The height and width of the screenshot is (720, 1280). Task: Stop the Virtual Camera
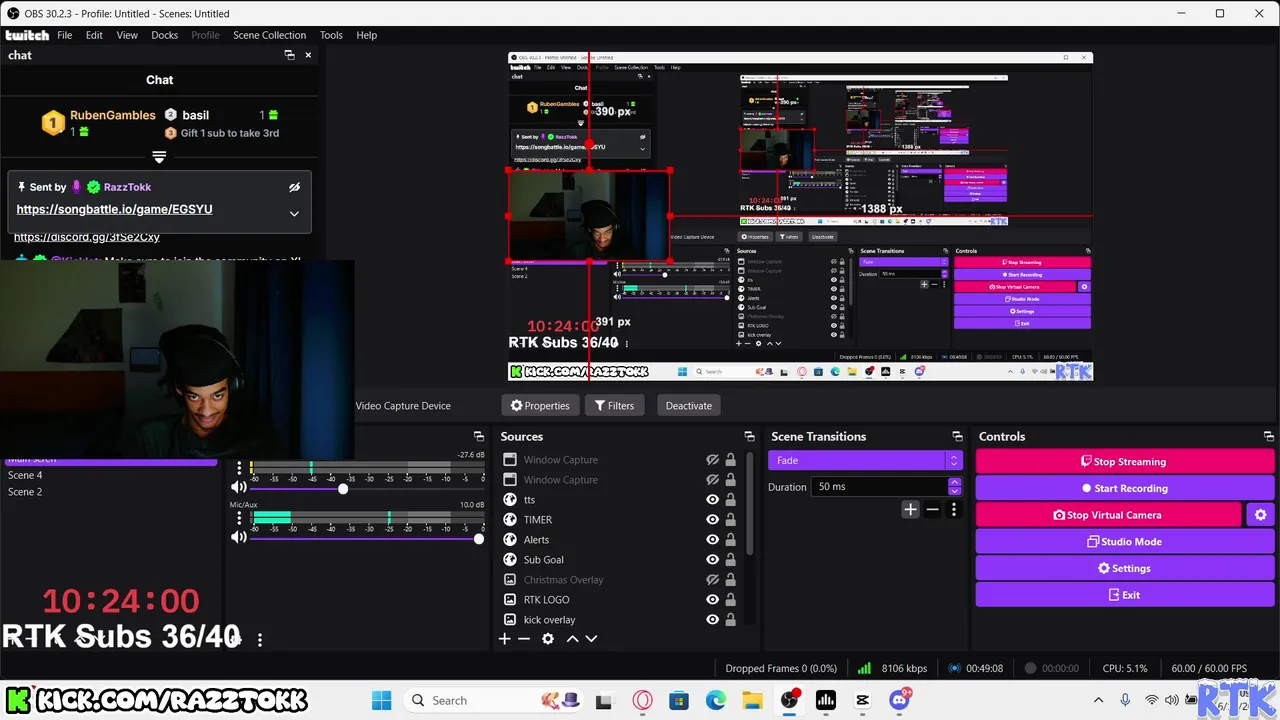(1108, 515)
